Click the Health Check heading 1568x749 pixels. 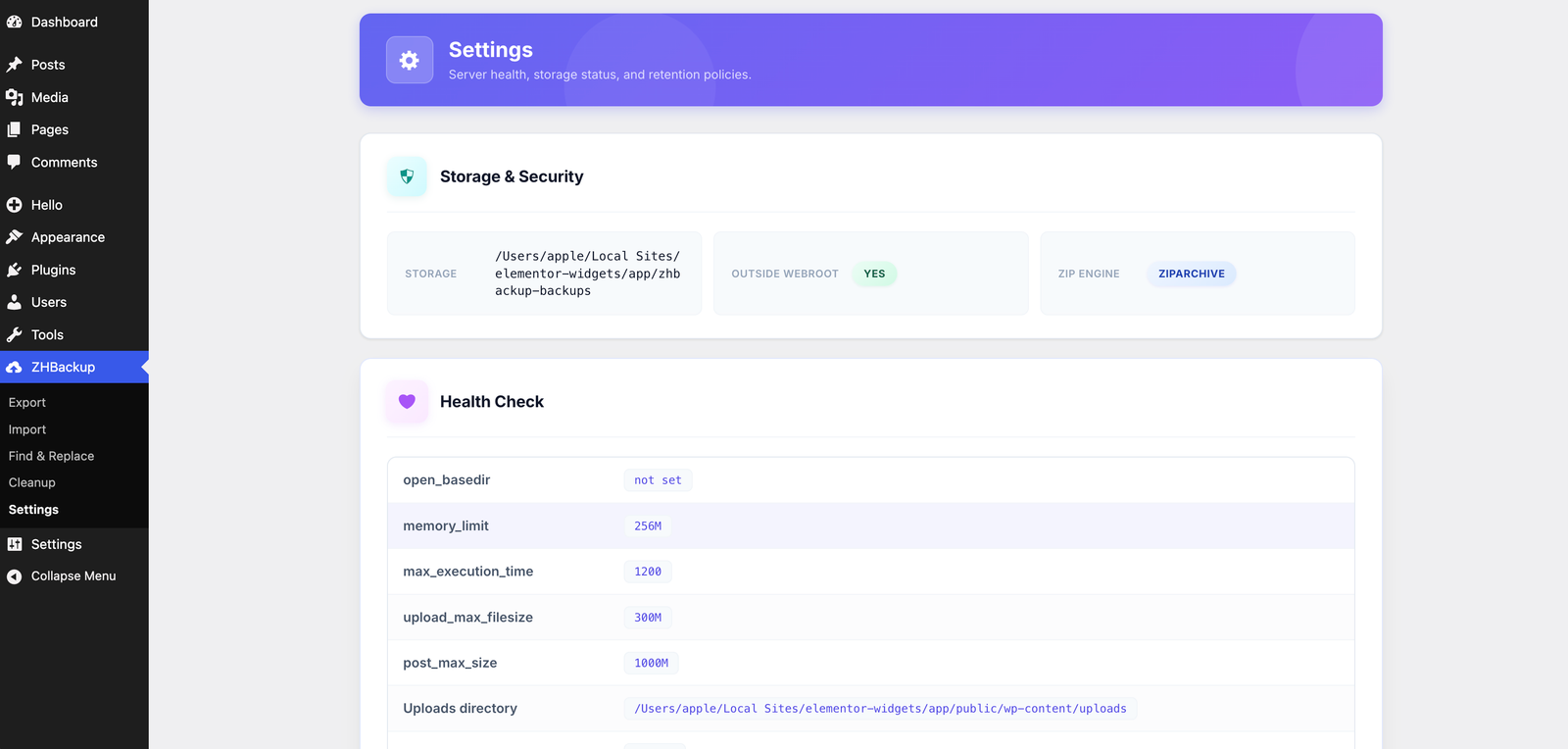tap(492, 401)
